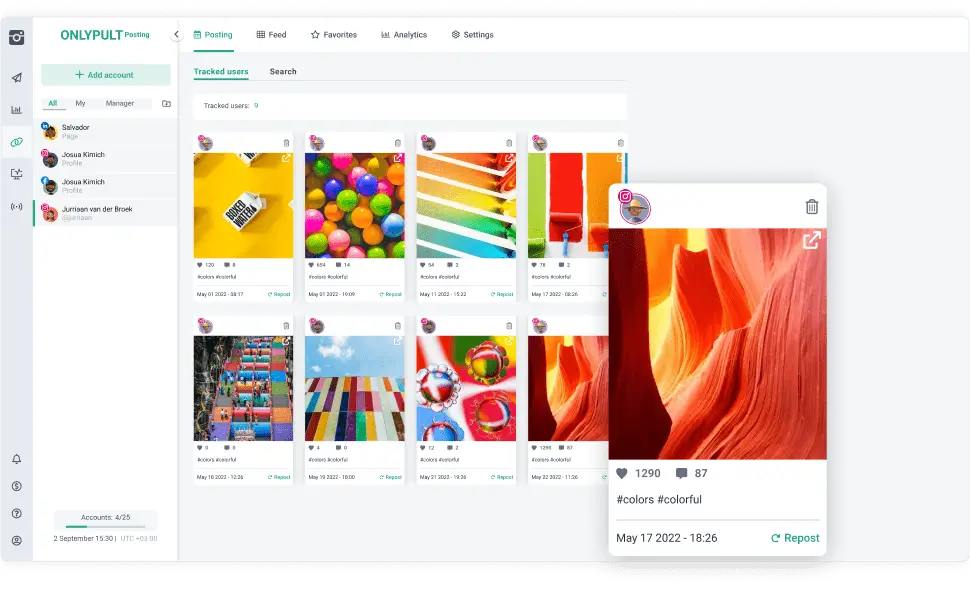Select the My accounts filter

coord(80,103)
